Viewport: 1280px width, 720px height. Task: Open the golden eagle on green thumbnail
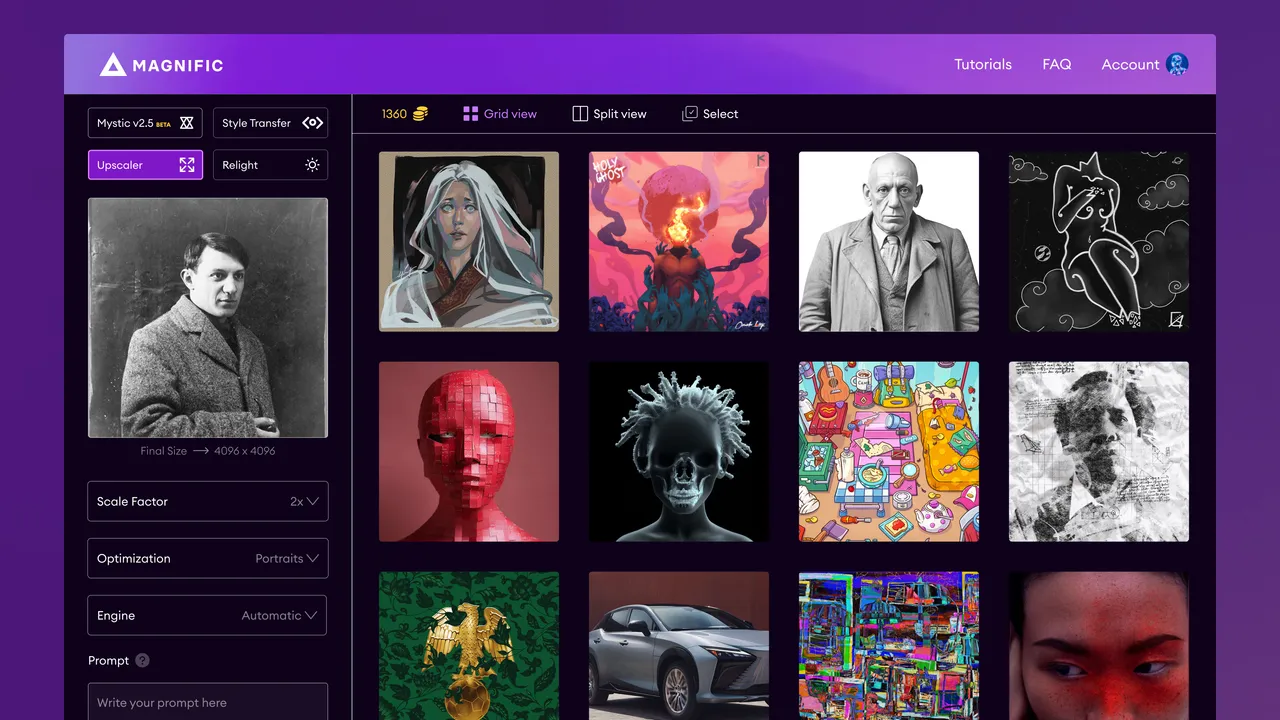[x=469, y=646]
